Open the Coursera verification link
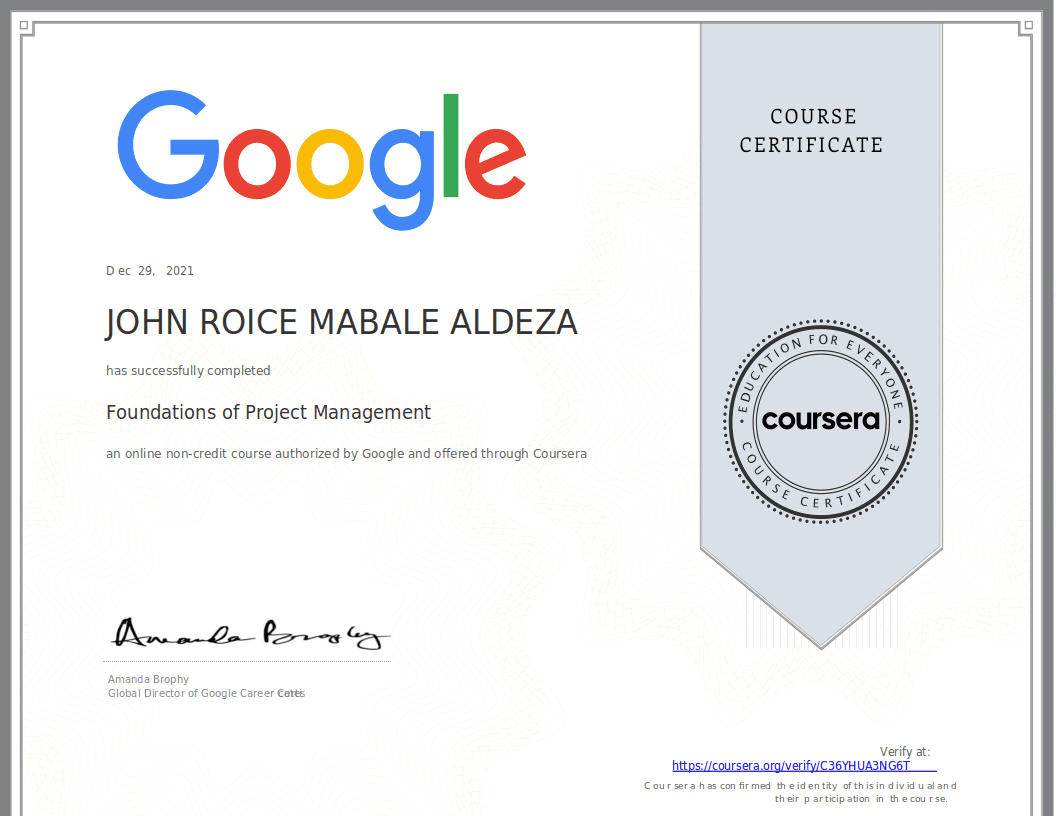Screen dimensions: 1056x816 point(791,765)
